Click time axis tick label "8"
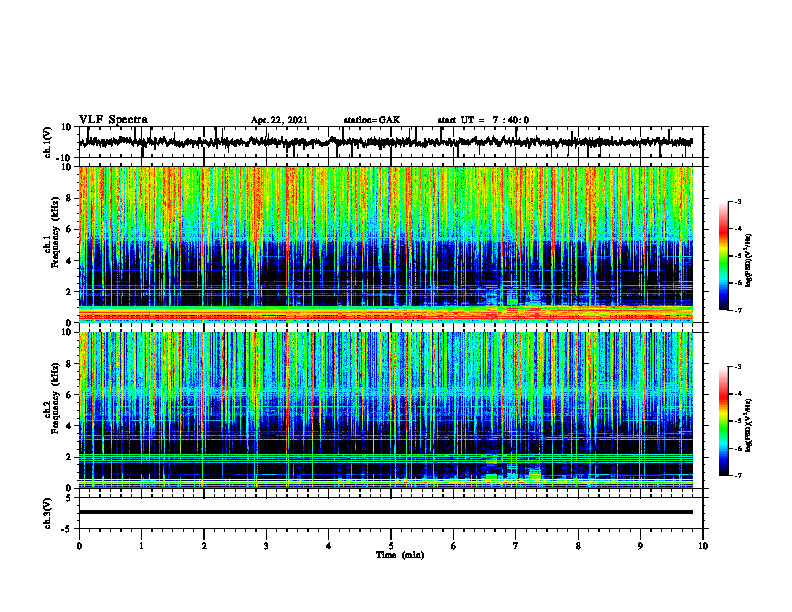The height and width of the screenshot is (612, 792). coord(578,546)
